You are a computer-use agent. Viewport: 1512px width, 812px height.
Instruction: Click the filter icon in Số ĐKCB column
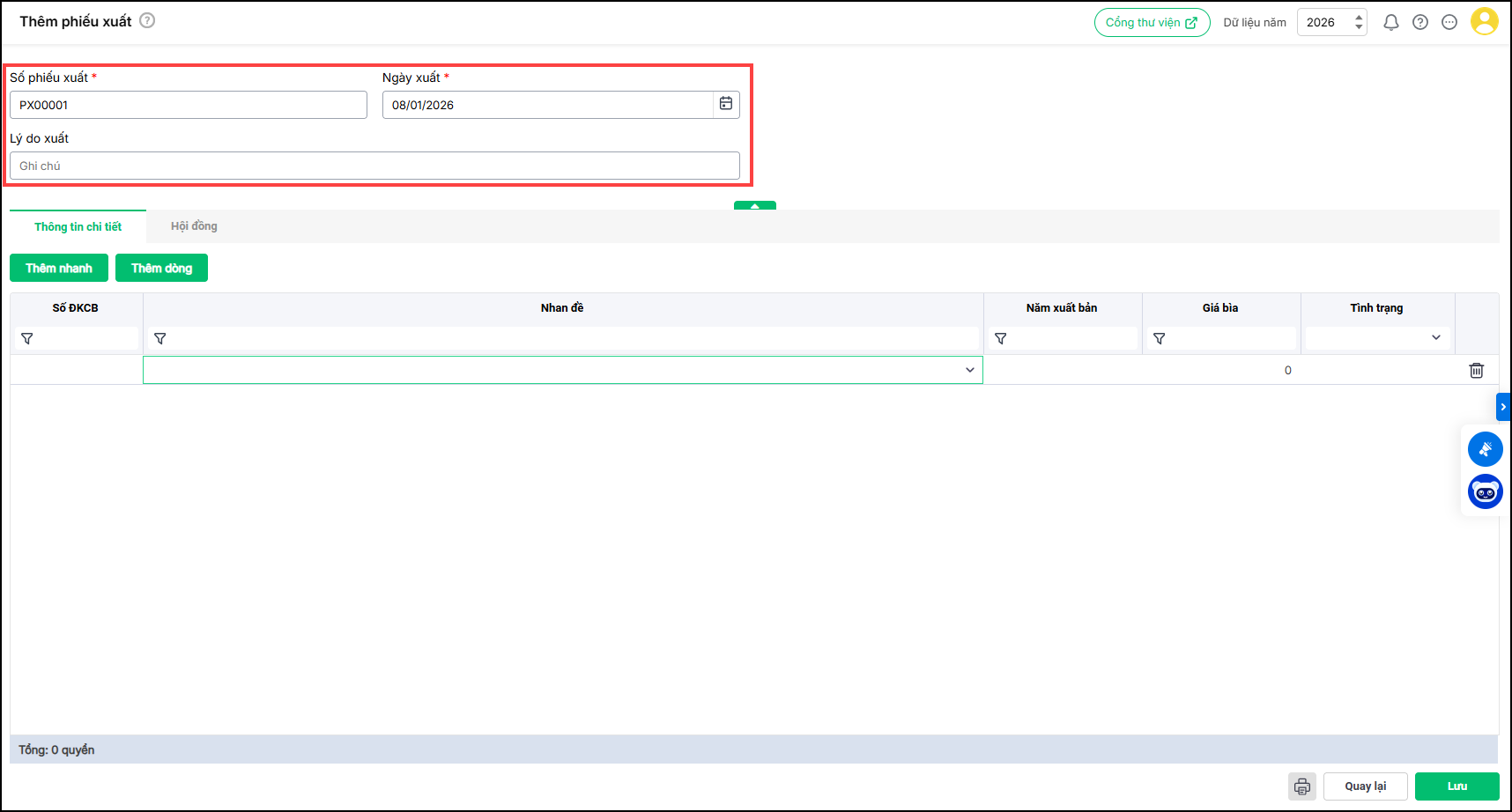pos(27,338)
